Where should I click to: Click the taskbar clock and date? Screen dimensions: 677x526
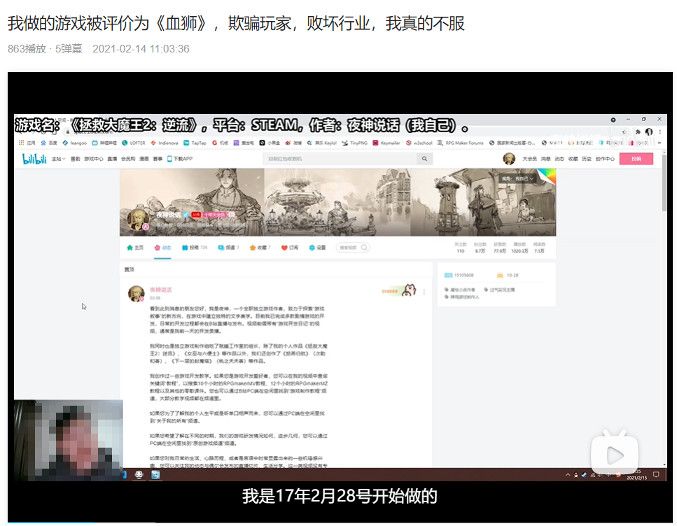[636, 475]
